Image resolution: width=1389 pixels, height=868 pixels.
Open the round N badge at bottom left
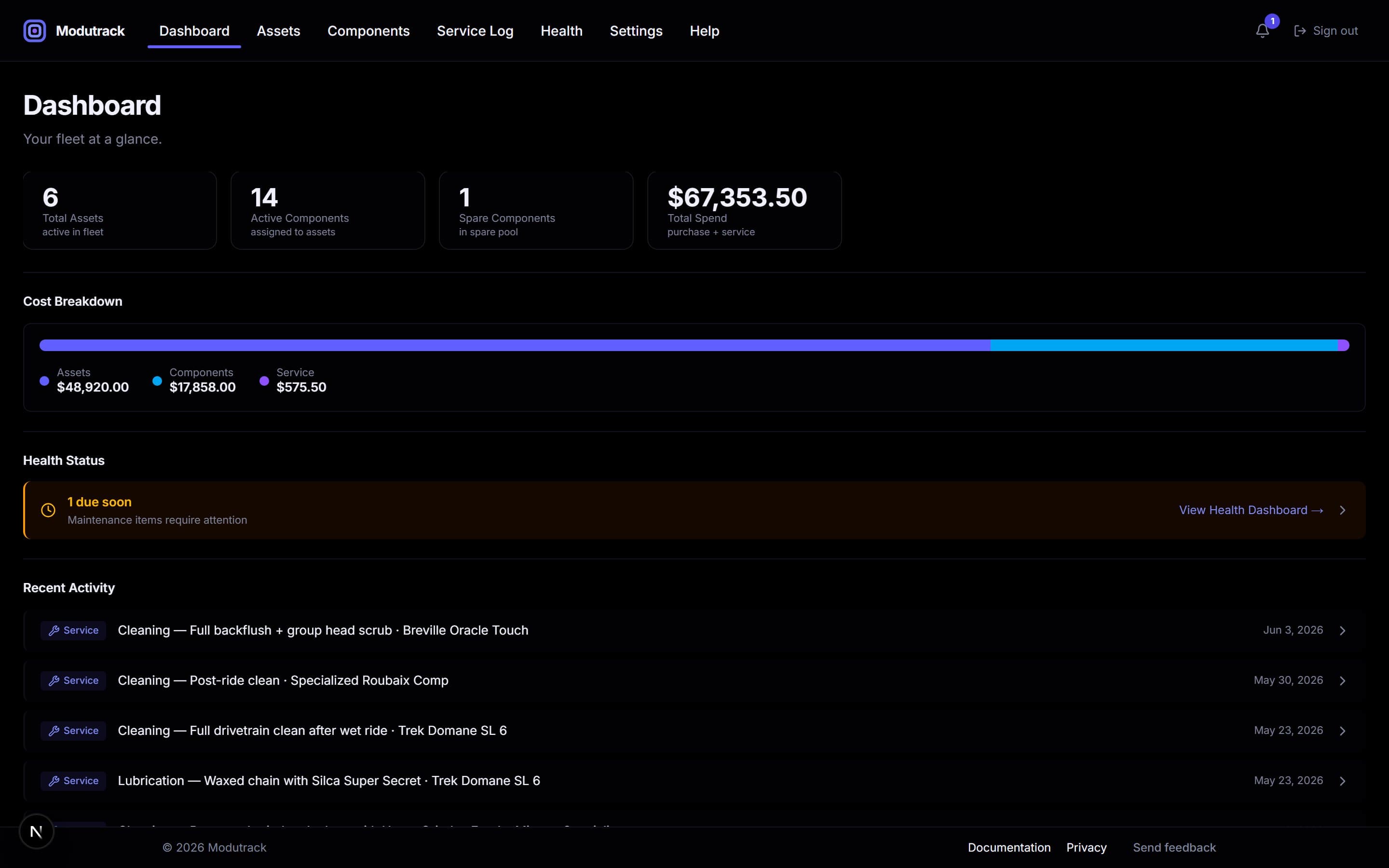coord(36,831)
